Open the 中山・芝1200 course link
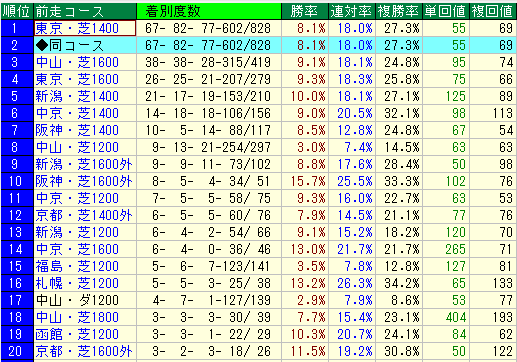The width and height of the screenshot is (517, 362). [x=77, y=147]
